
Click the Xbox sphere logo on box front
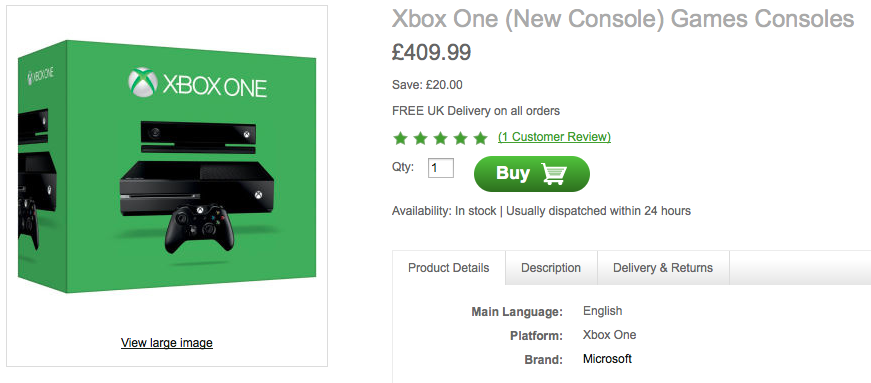click(143, 82)
